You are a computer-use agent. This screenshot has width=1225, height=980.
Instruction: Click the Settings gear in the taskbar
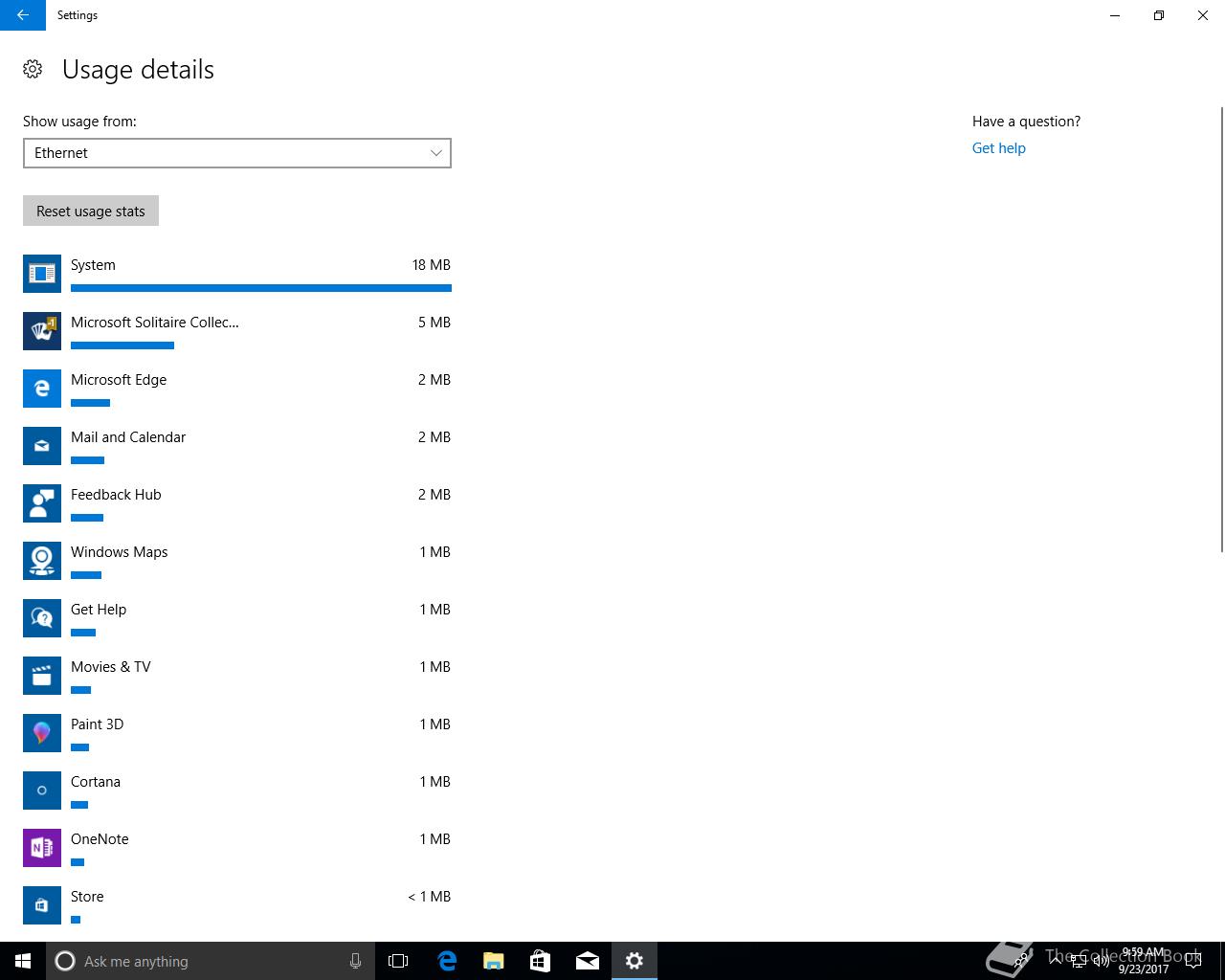635,961
